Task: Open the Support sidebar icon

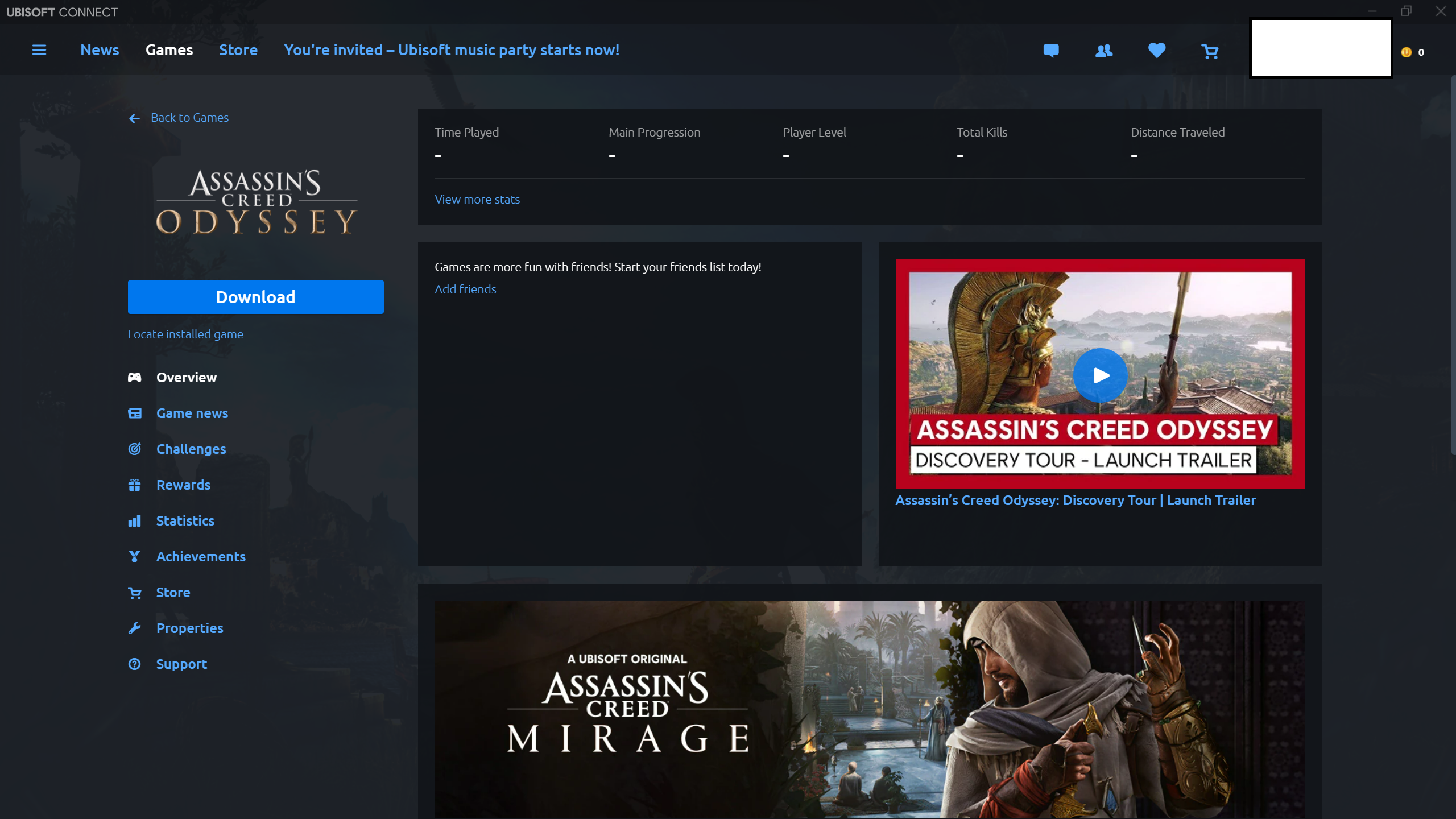Action: [134, 664]
